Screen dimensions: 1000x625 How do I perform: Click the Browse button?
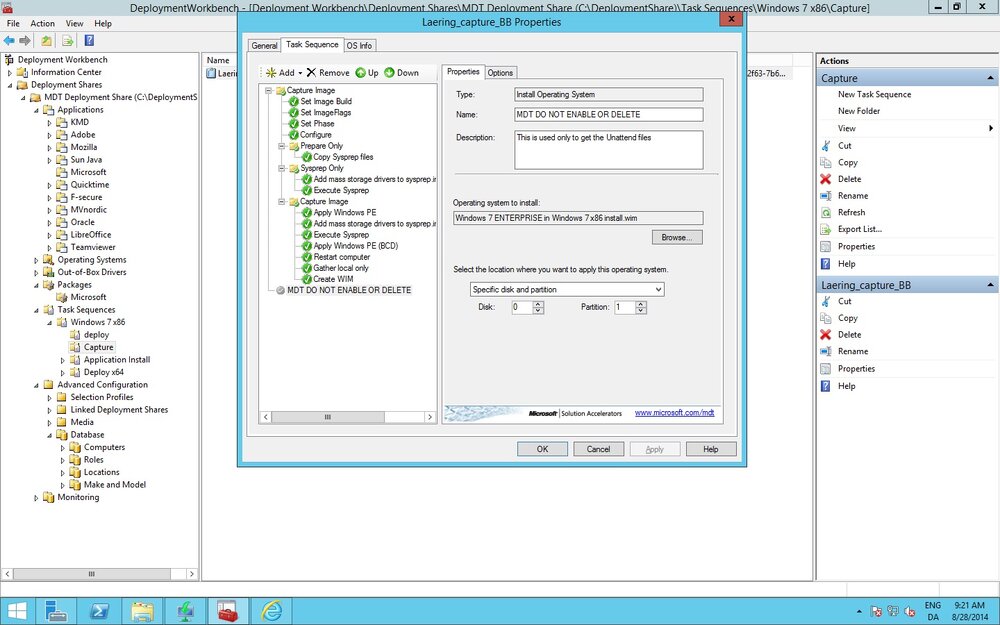pyautogui.click(x=677, y=237)
